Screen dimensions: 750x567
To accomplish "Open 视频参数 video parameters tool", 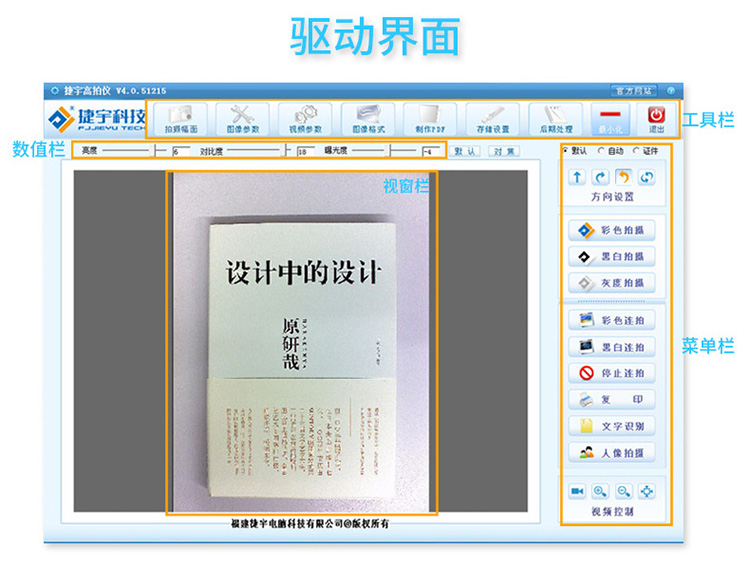I will coord(305,119).
